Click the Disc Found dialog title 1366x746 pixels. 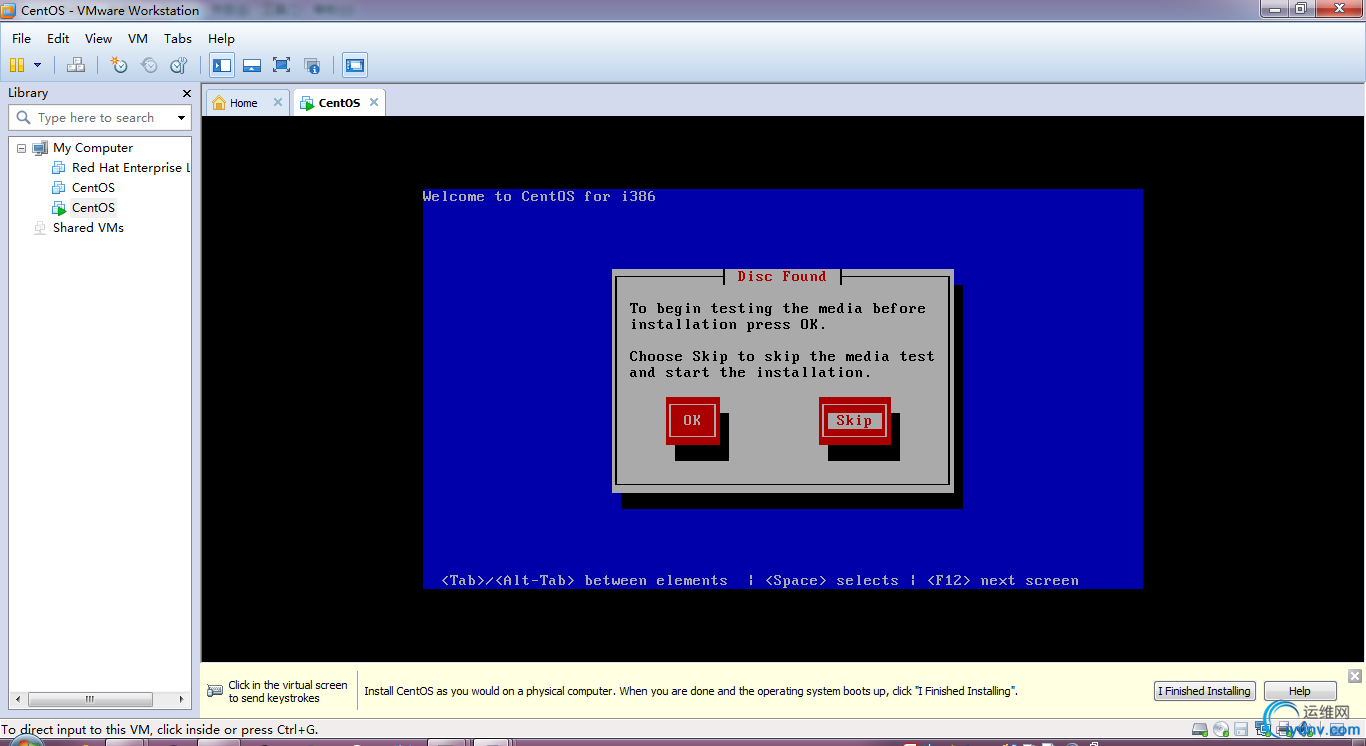click(782, 277)
